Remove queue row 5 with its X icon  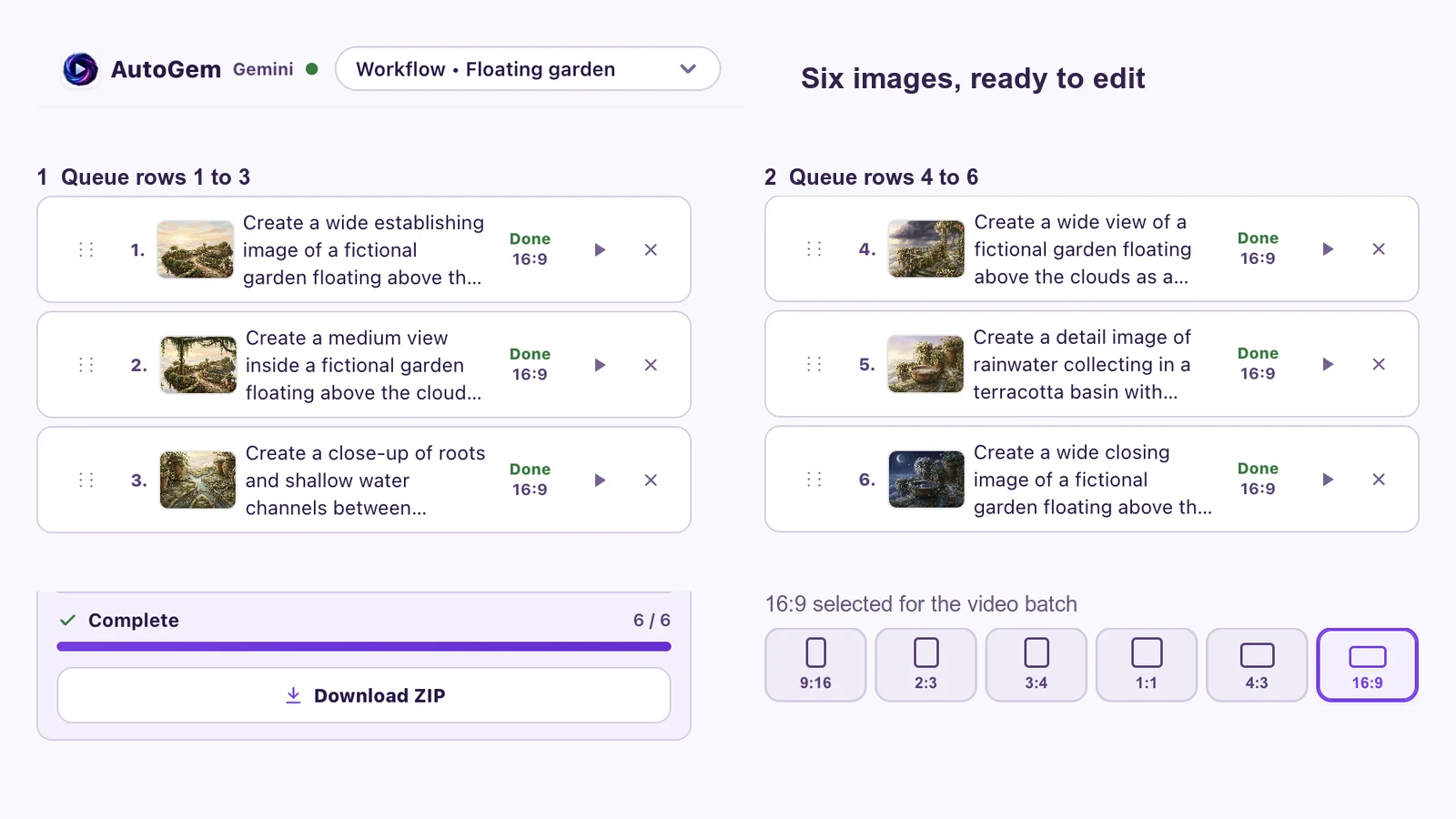pos(1379,364)
